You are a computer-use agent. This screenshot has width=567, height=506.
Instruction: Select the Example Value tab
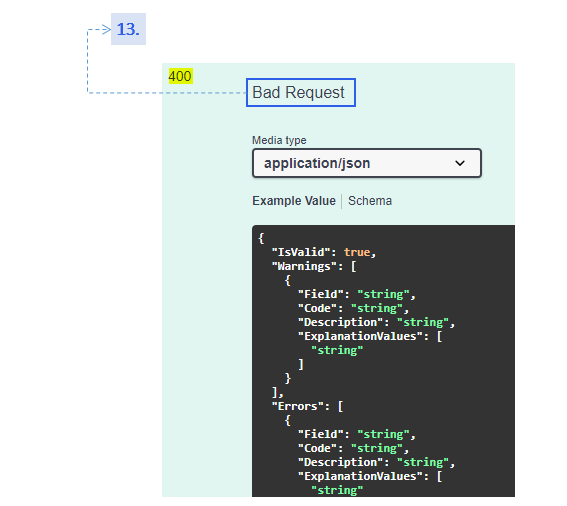294,201
